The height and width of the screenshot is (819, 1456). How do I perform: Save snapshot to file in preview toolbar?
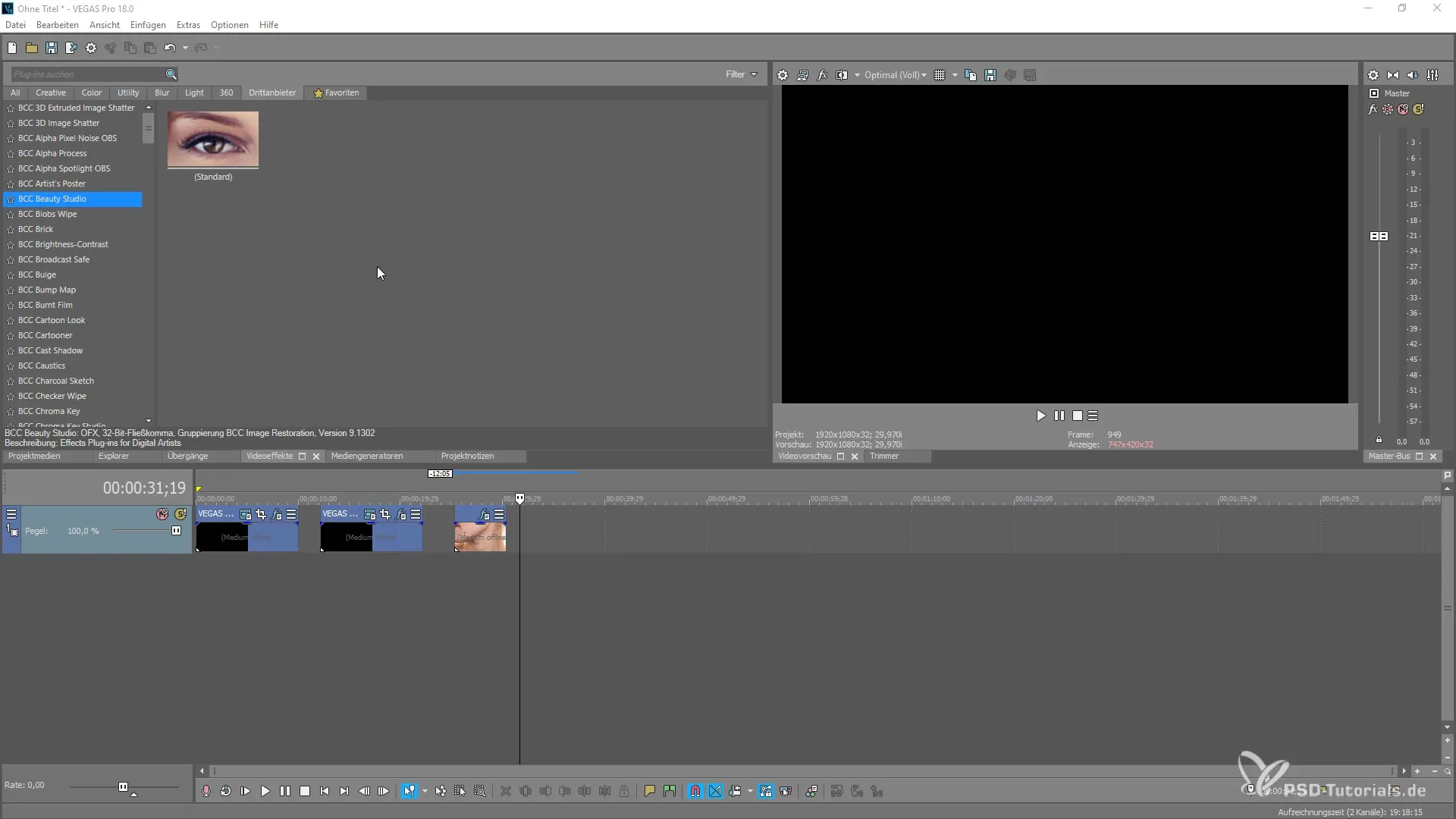click(x=990, y=75)
